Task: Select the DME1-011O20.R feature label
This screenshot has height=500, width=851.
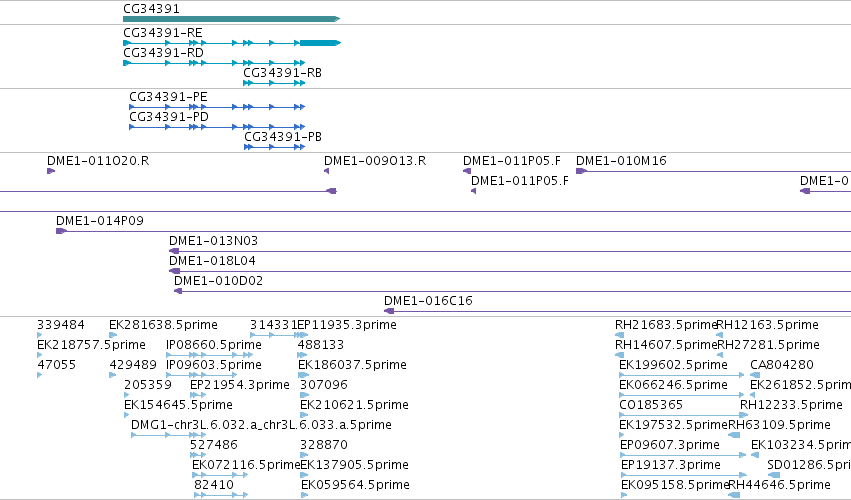Action: tap(98, 161)
